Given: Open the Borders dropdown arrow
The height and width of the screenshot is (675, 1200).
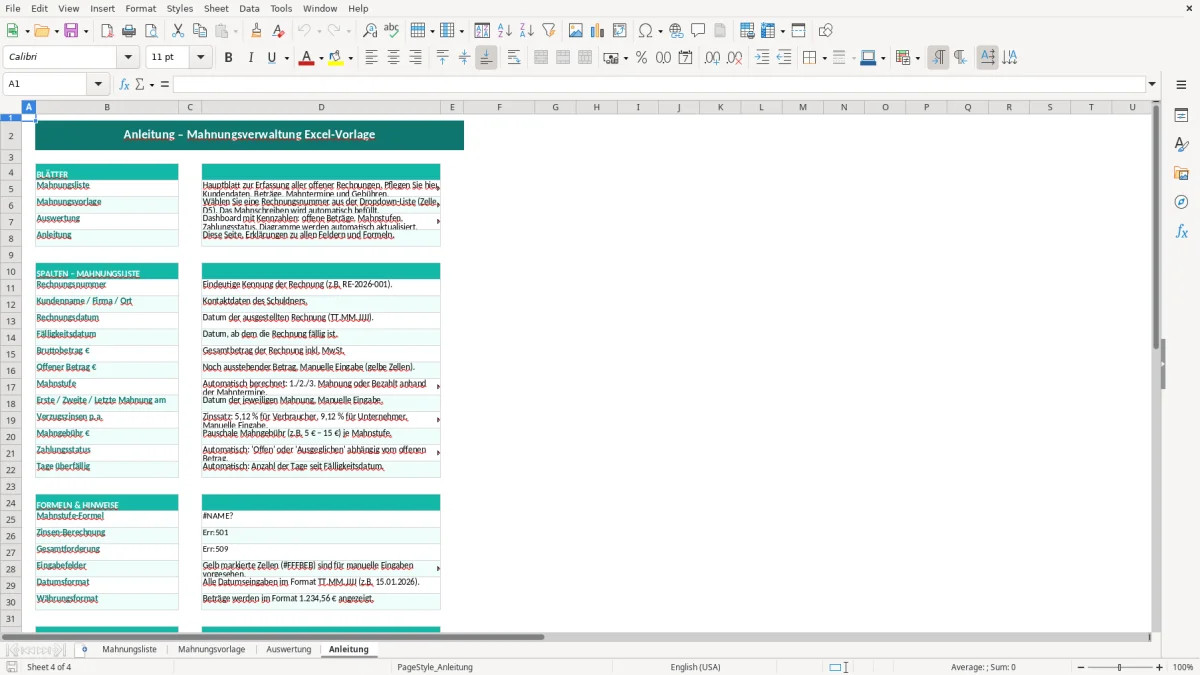Looking at the screenshot, I should click(x=823, y=58).
